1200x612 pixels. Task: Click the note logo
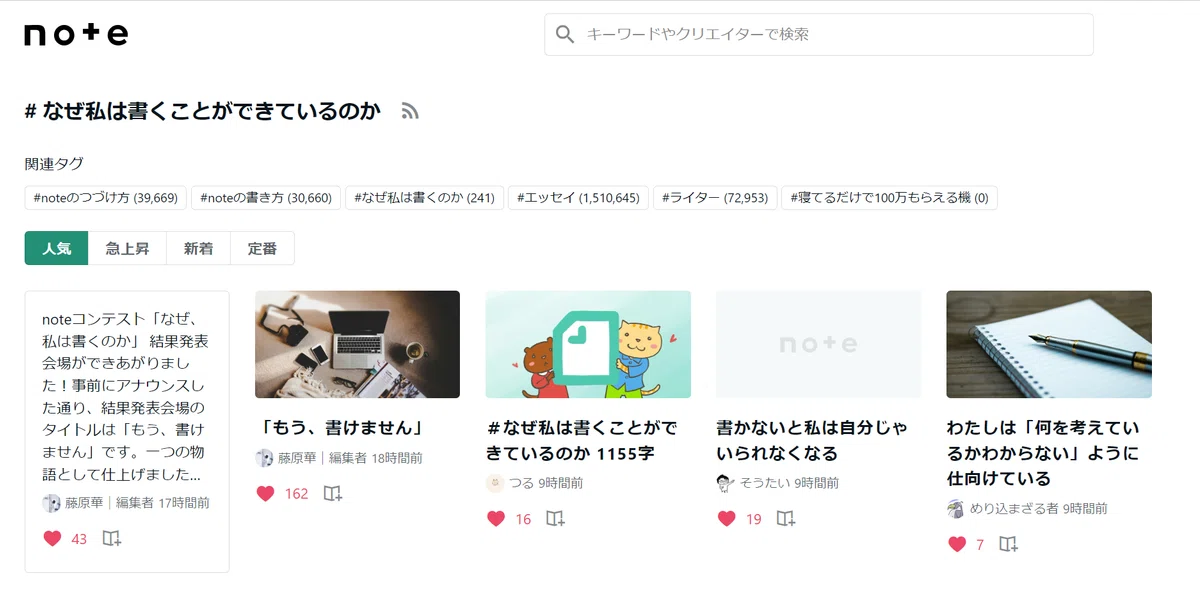pyautogui.click(x=76, y=34)
